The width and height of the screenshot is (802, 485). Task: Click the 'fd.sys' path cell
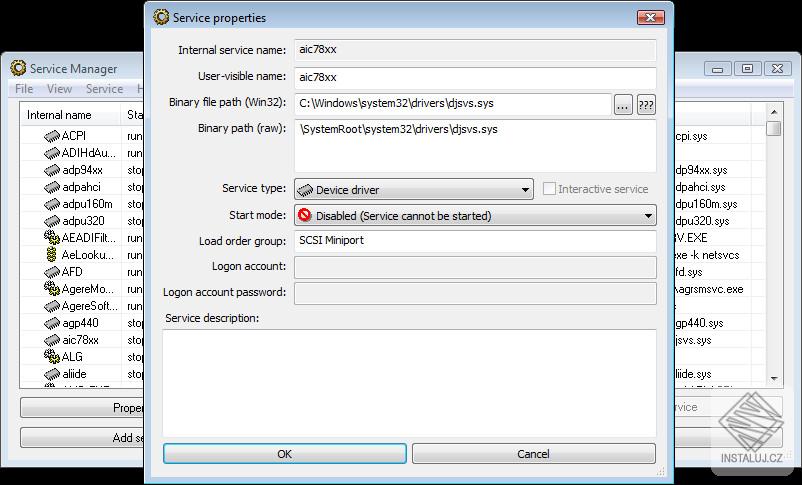(689, 272)
